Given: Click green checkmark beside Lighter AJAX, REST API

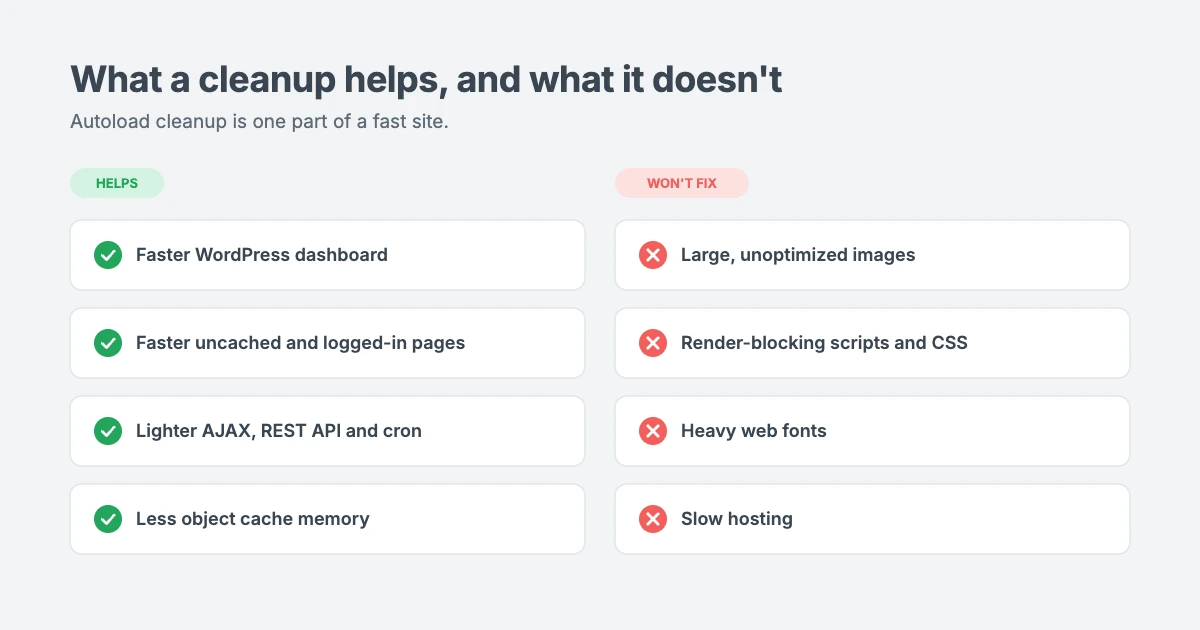Looking at the screenshot, I should [108, 431].
